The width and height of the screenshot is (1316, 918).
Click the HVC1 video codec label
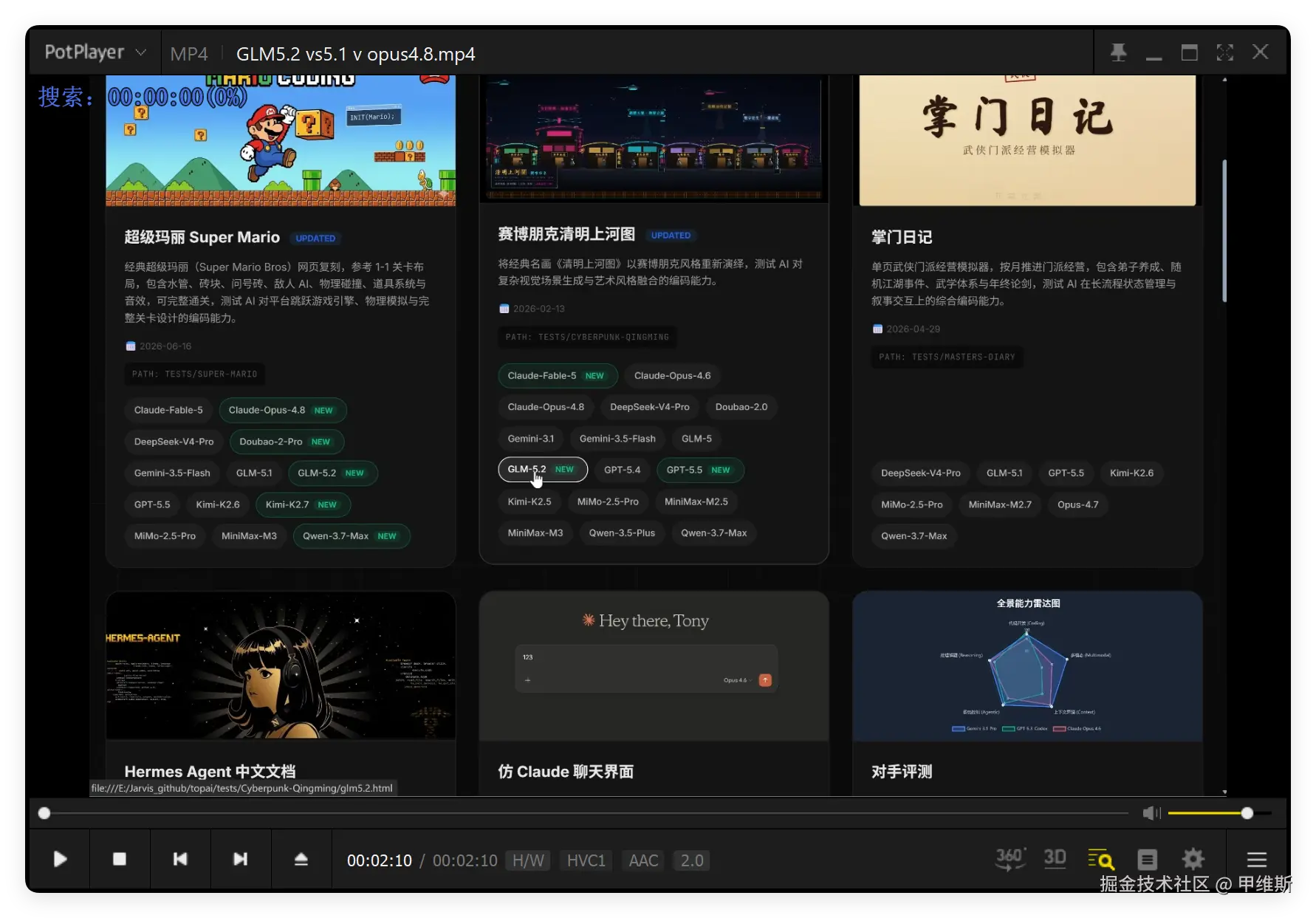586,860
